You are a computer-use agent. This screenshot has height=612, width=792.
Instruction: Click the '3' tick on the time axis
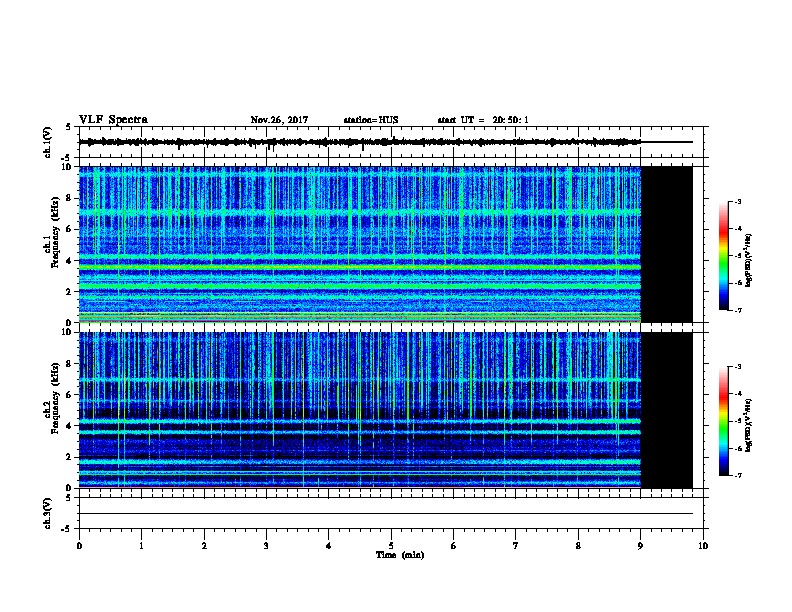point(266,546)
